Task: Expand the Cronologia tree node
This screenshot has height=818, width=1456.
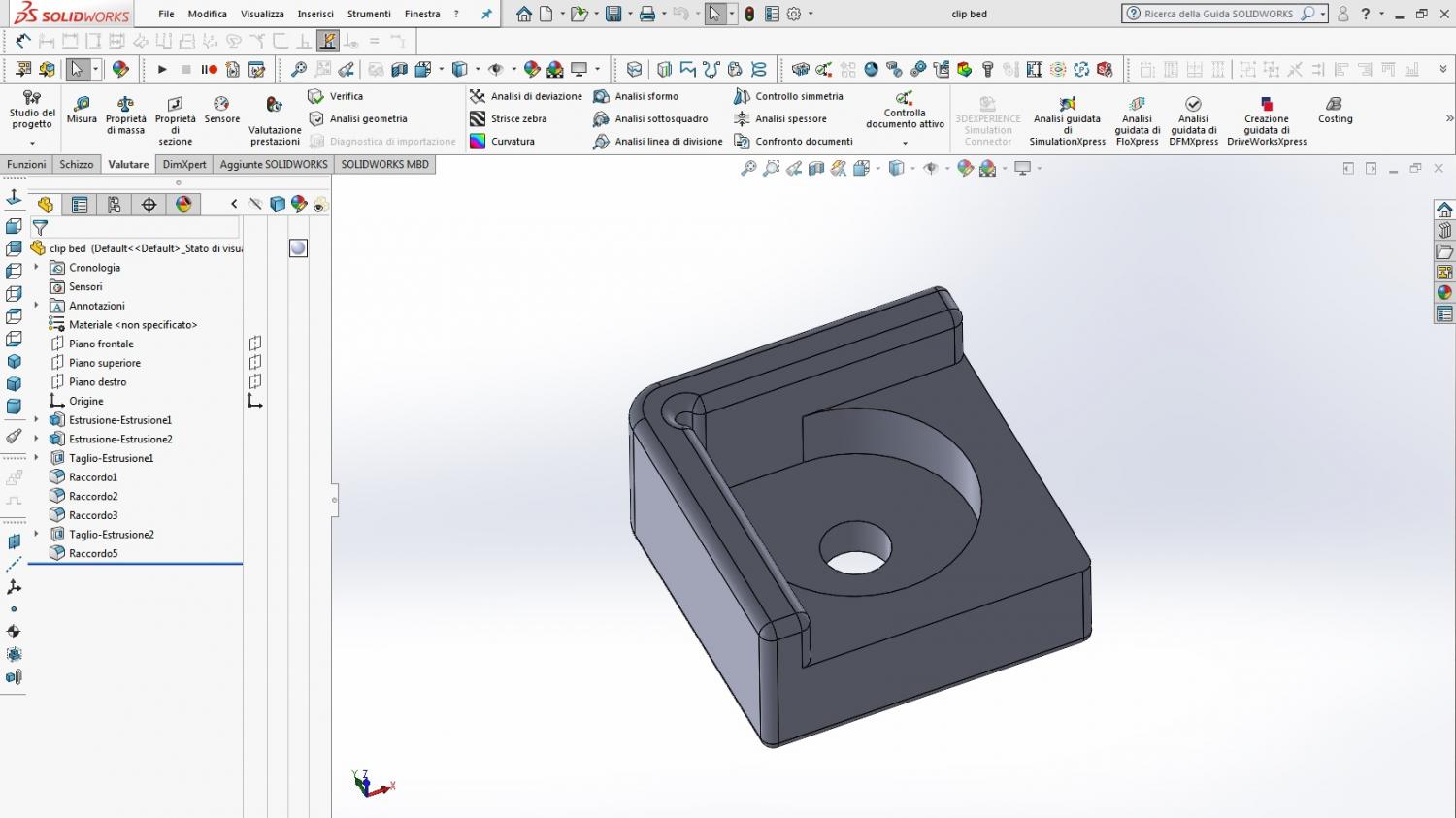Action: coord(37,267)
